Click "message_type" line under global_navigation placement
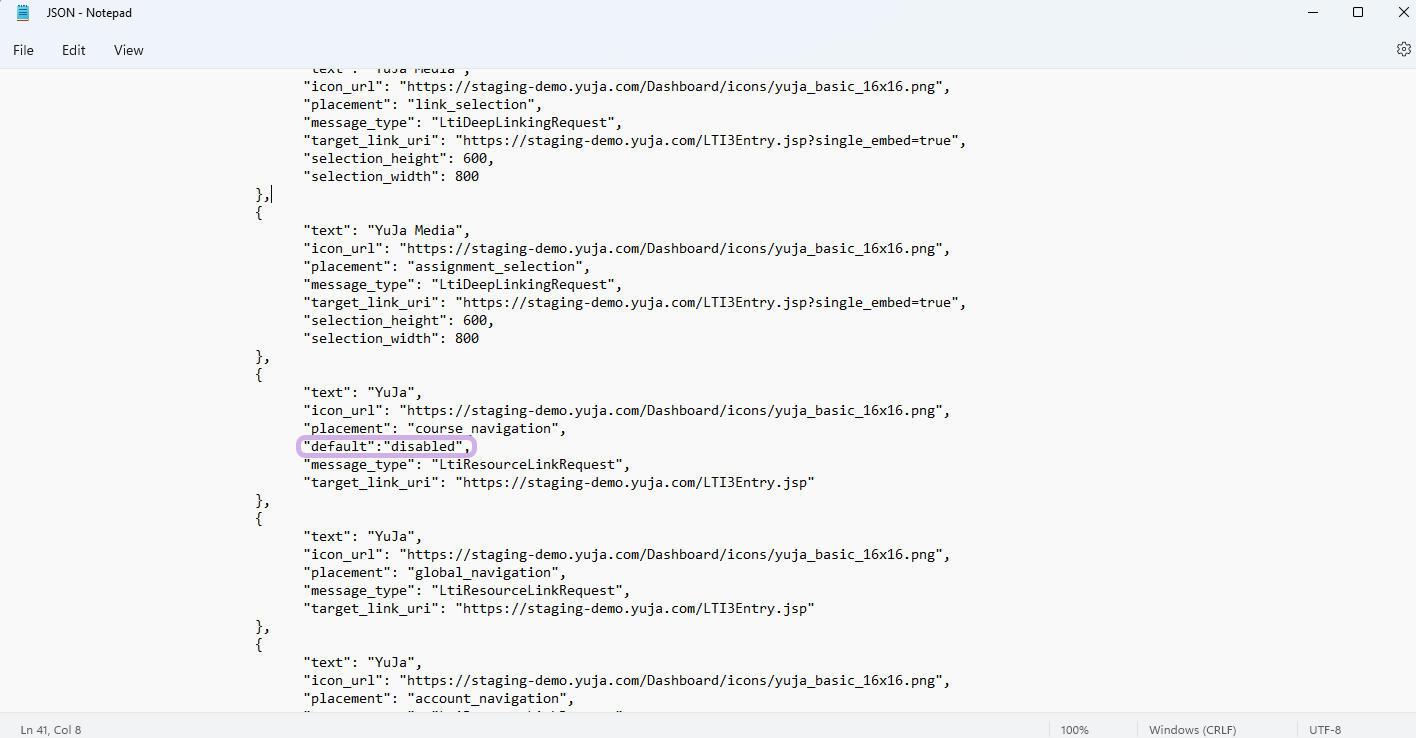This screenshot has height=738, width=1416. (x=467, y=591)
